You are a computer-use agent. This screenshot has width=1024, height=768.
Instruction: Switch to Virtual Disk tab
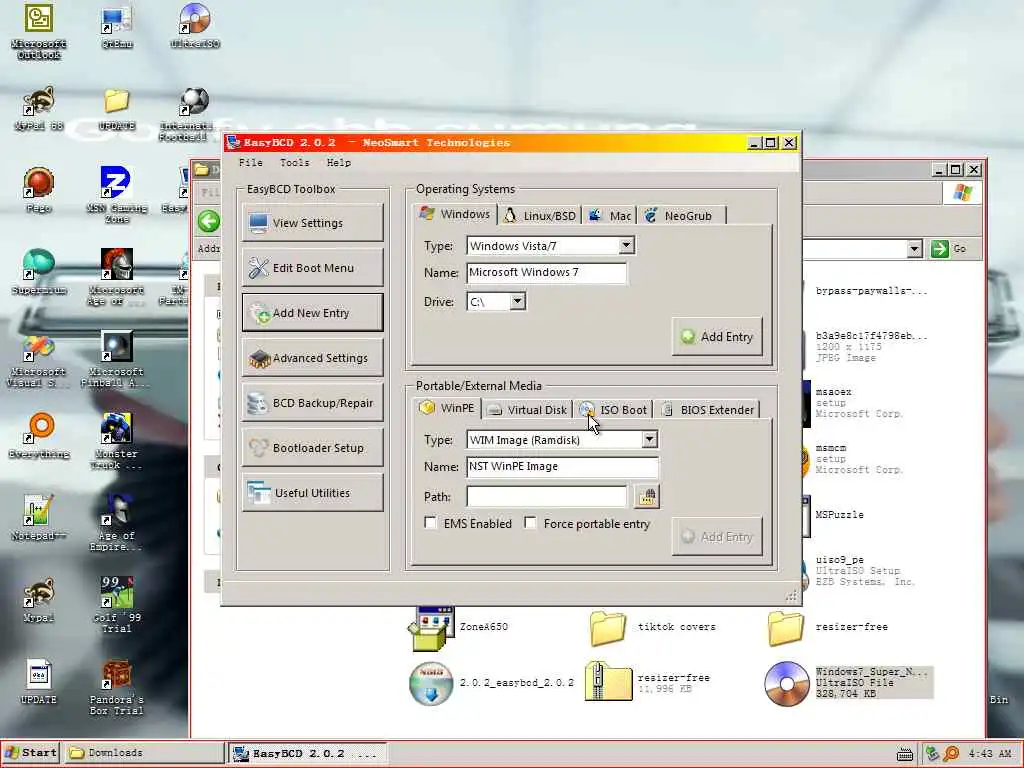point(528,409)
